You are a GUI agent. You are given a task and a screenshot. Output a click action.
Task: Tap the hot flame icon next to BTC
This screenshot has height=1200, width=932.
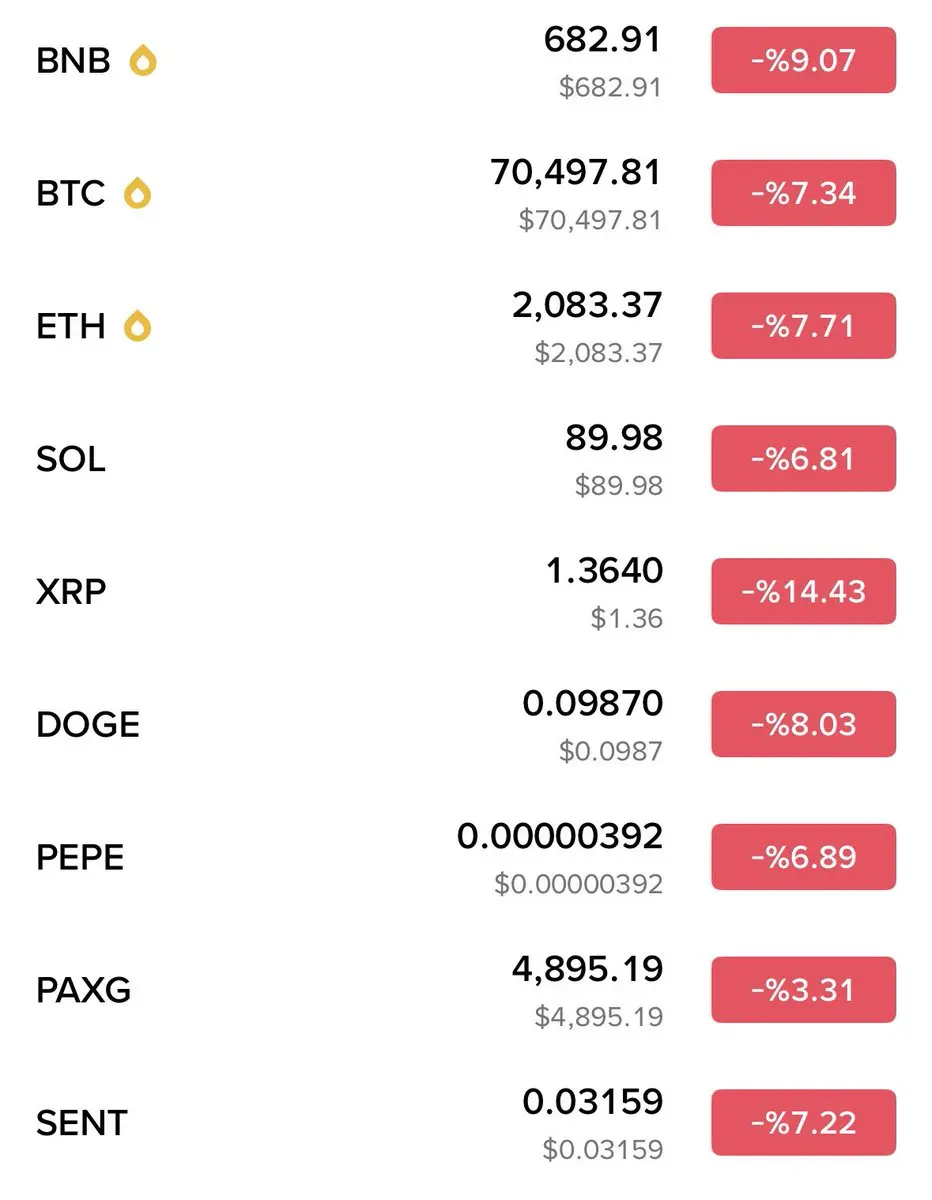click(x=137, y=193)
